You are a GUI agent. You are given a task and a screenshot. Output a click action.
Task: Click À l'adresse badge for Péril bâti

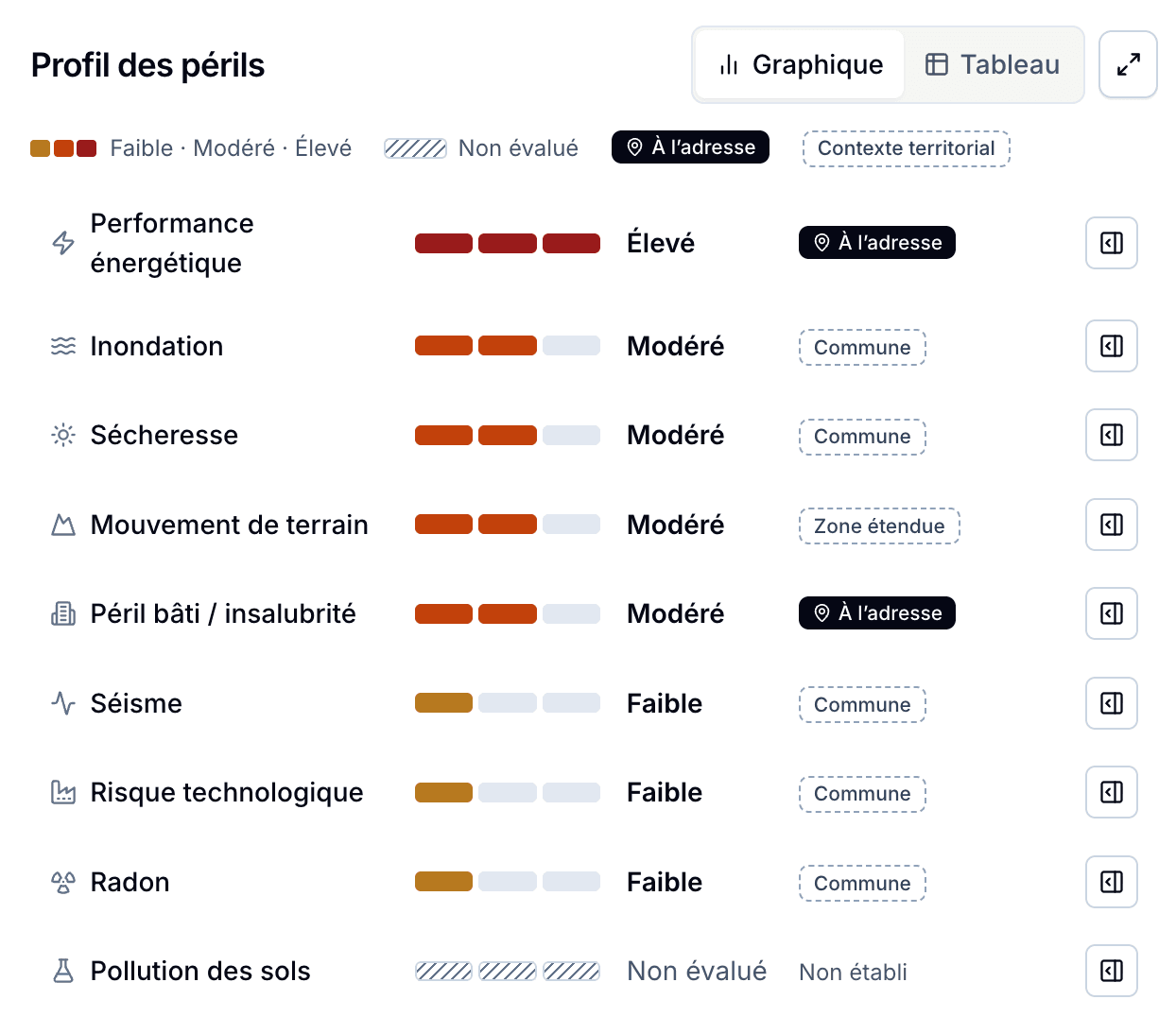point(876,613)
